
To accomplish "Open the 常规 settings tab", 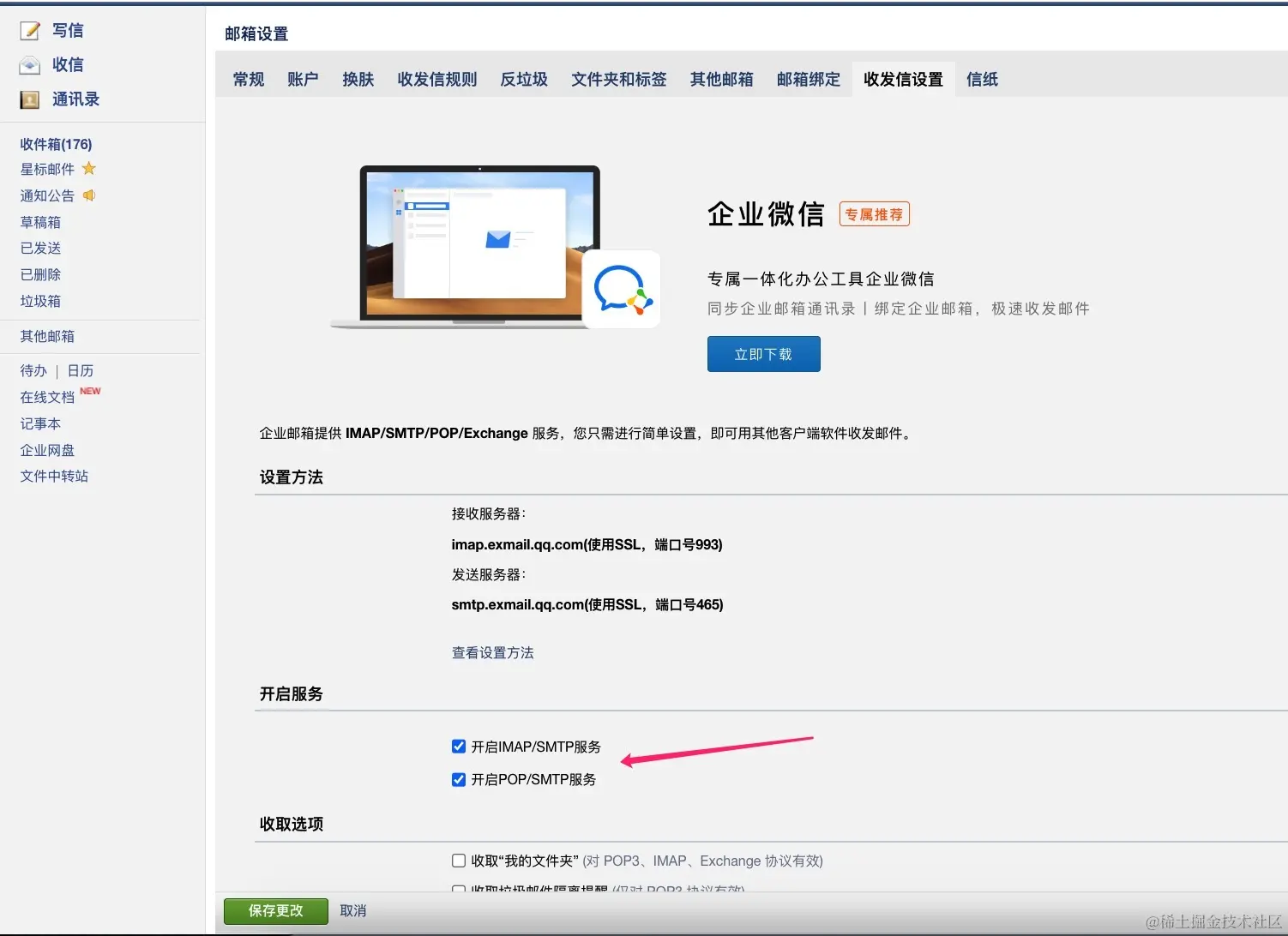I will (x=249, y=79).
